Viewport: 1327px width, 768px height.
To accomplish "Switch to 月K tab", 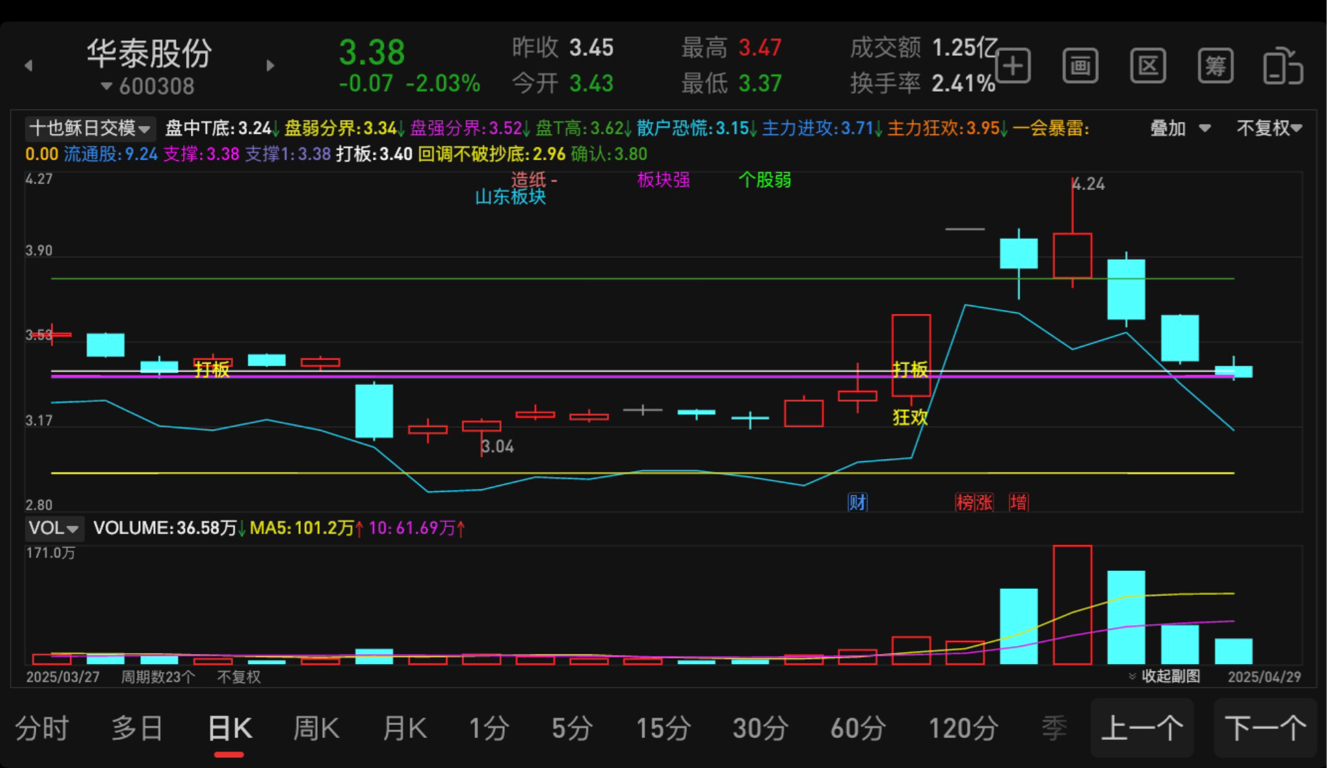I will (x=404, y=728).
